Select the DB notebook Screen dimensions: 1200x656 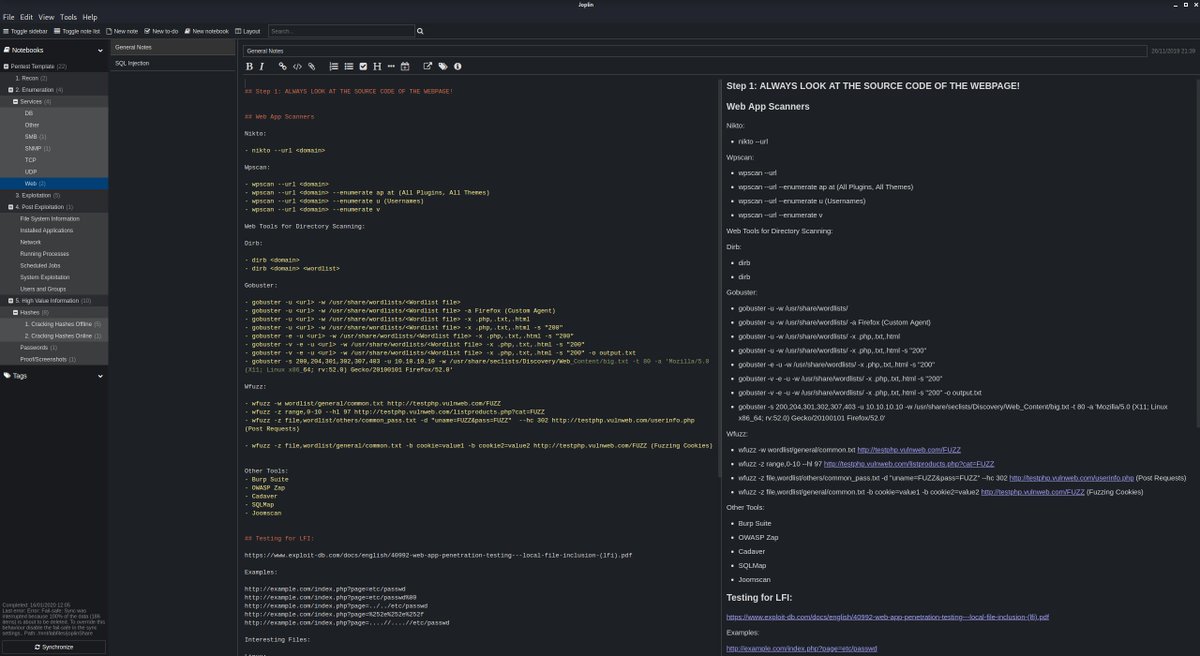click(x=54, y=113)
